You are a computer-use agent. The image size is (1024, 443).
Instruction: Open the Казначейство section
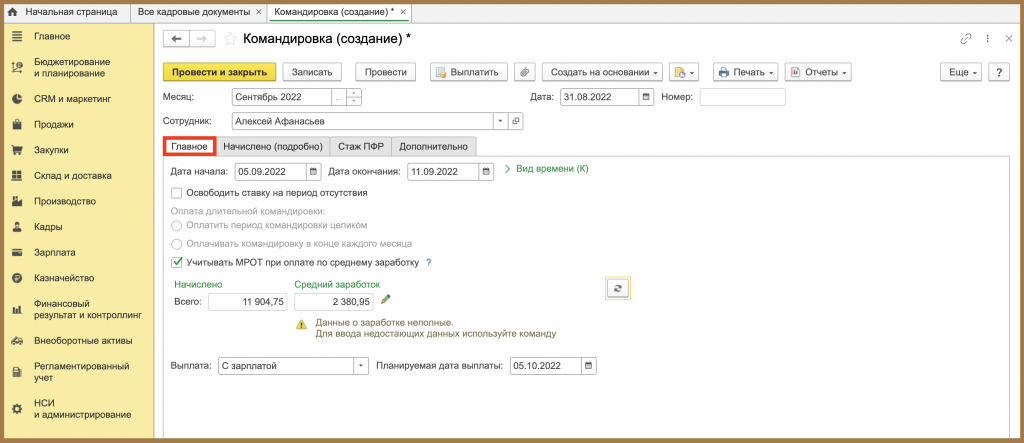[64, 278]
